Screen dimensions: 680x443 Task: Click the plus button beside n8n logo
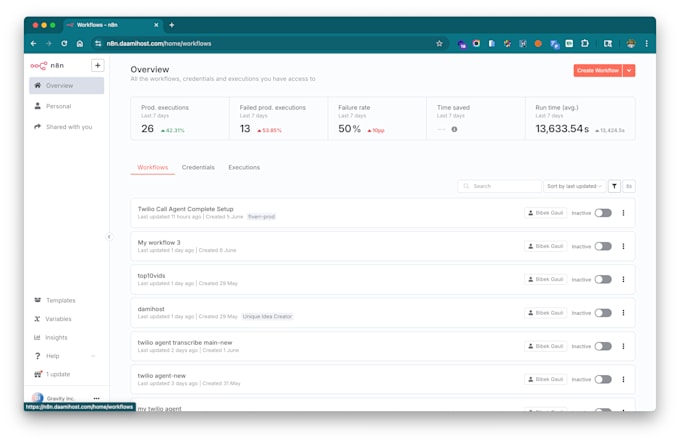pyautogui.click(x=98, y=65)
